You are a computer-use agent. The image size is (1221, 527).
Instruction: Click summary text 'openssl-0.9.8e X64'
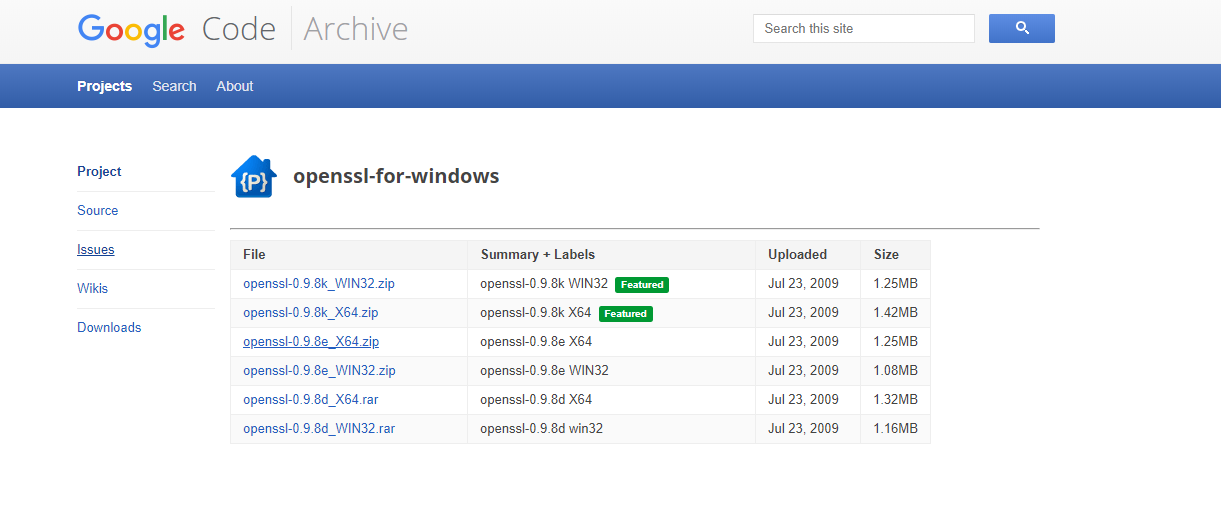536,342
